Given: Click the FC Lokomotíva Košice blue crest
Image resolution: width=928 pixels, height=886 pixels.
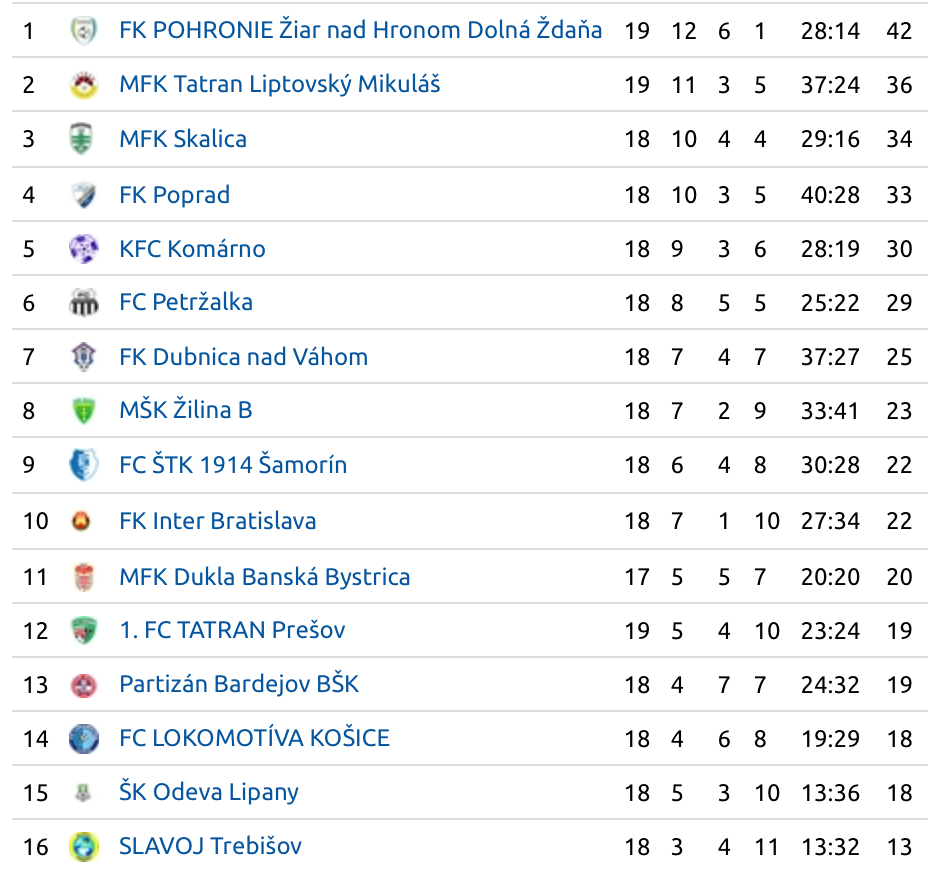Looking at the screenshot, I should click(83, 739).
